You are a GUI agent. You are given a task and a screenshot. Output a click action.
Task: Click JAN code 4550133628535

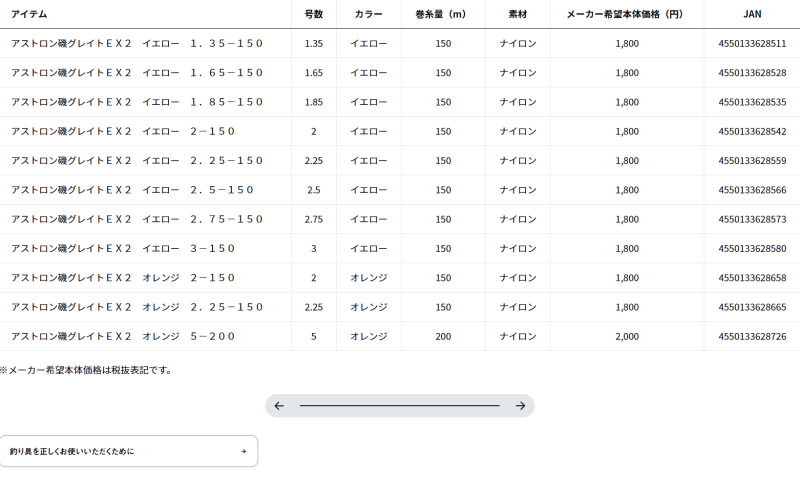click(x=752, y=102)
